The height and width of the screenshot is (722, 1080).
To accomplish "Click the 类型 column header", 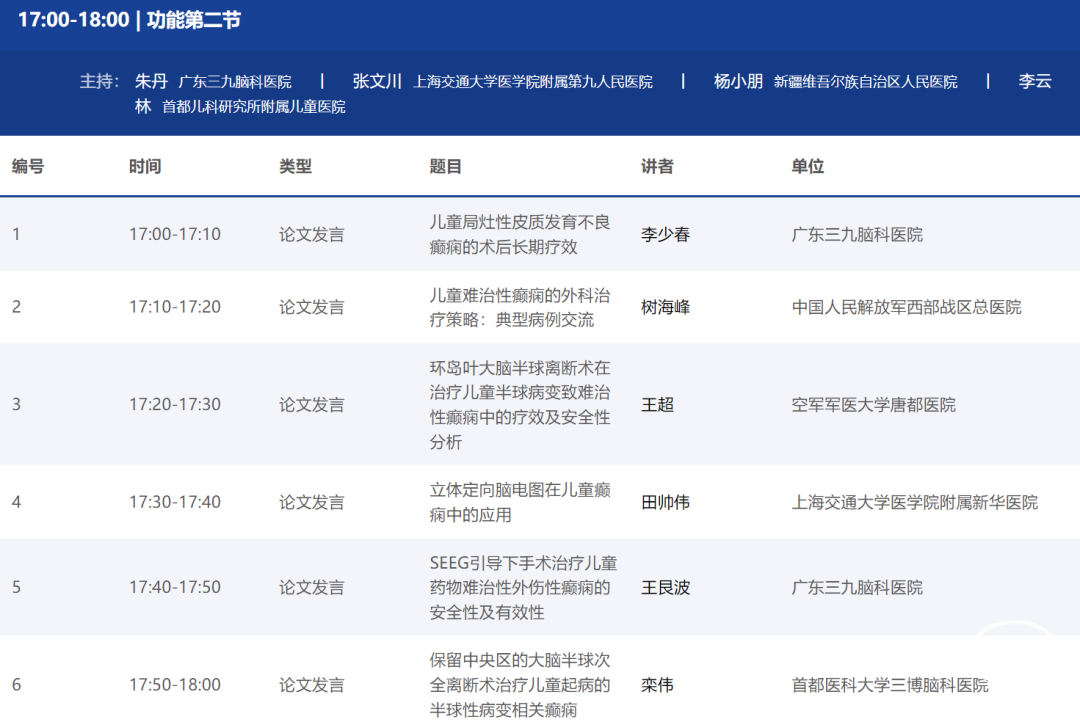I will pos(295,166).
